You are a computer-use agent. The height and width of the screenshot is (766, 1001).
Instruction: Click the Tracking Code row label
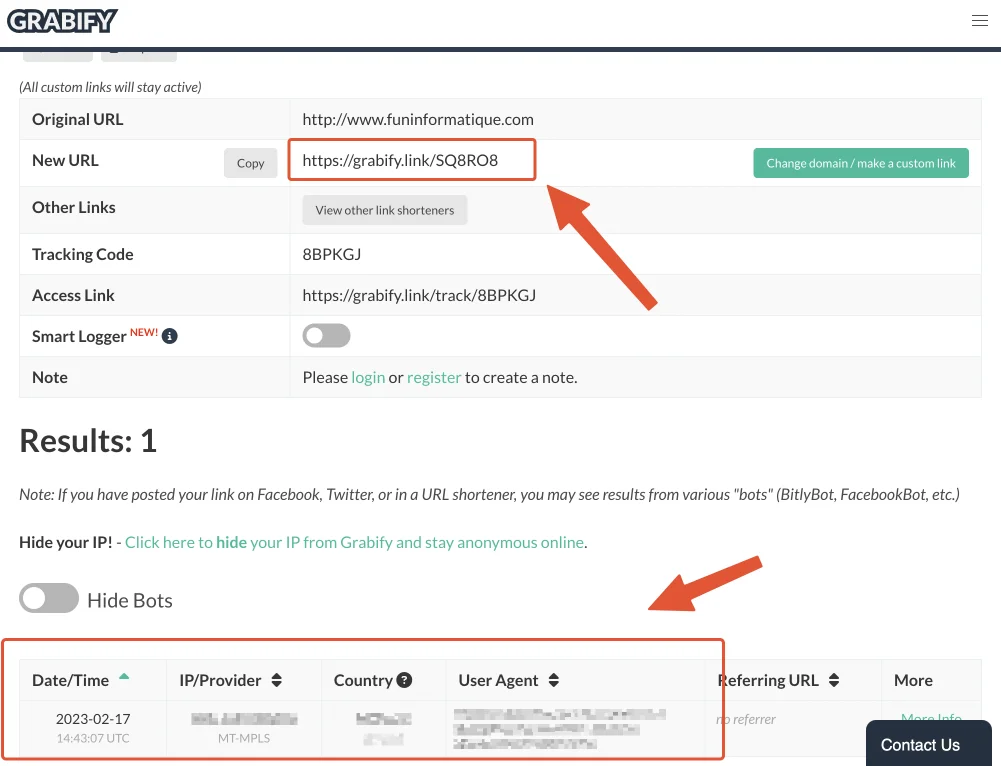[x=83, y=254]
